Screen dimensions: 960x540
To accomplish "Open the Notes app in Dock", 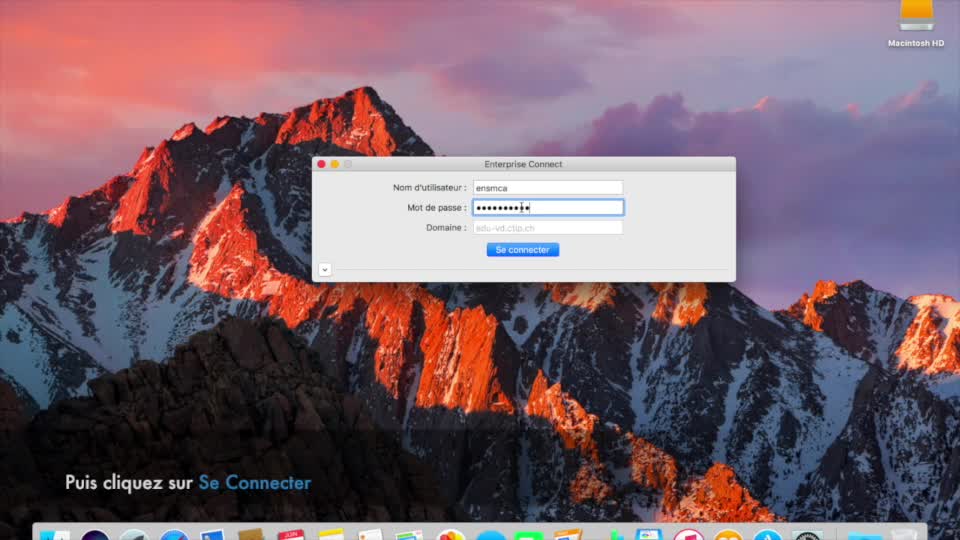I will pyautogui.click(x=331, y=535).
